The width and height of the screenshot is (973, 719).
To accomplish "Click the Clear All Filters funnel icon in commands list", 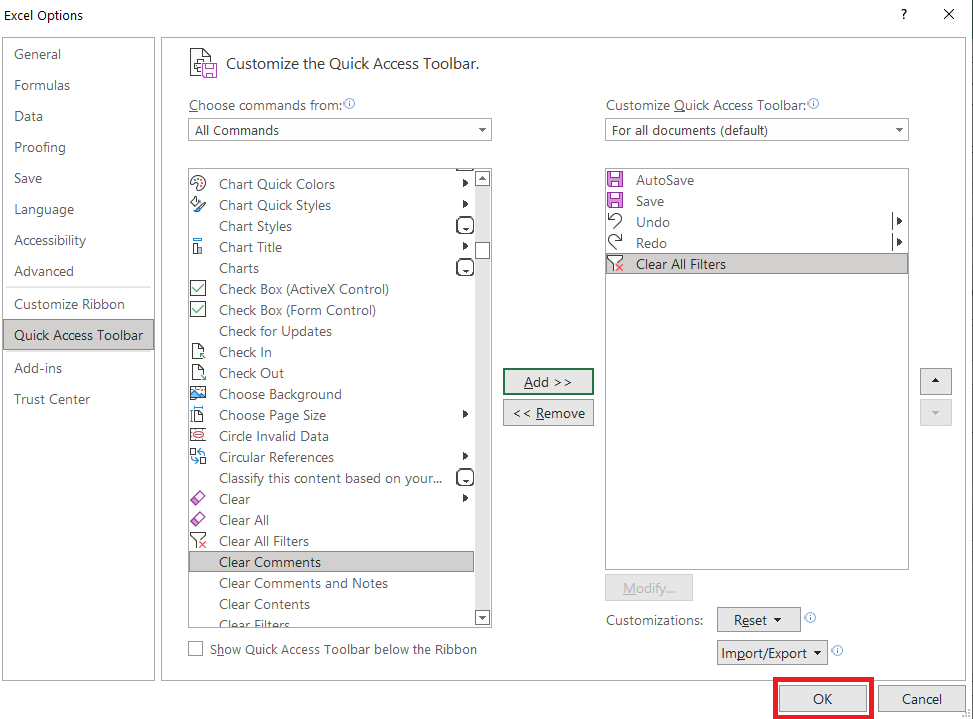I will (198, 540).
